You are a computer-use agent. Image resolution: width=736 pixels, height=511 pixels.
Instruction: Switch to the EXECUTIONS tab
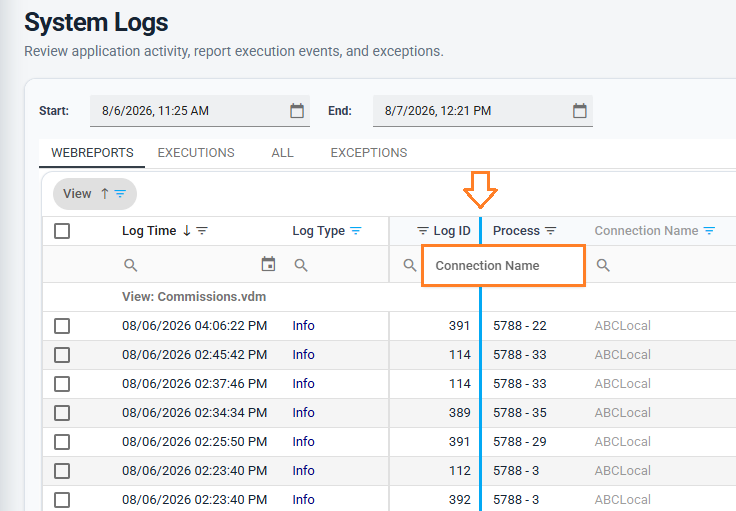click(x=196, y=153)
